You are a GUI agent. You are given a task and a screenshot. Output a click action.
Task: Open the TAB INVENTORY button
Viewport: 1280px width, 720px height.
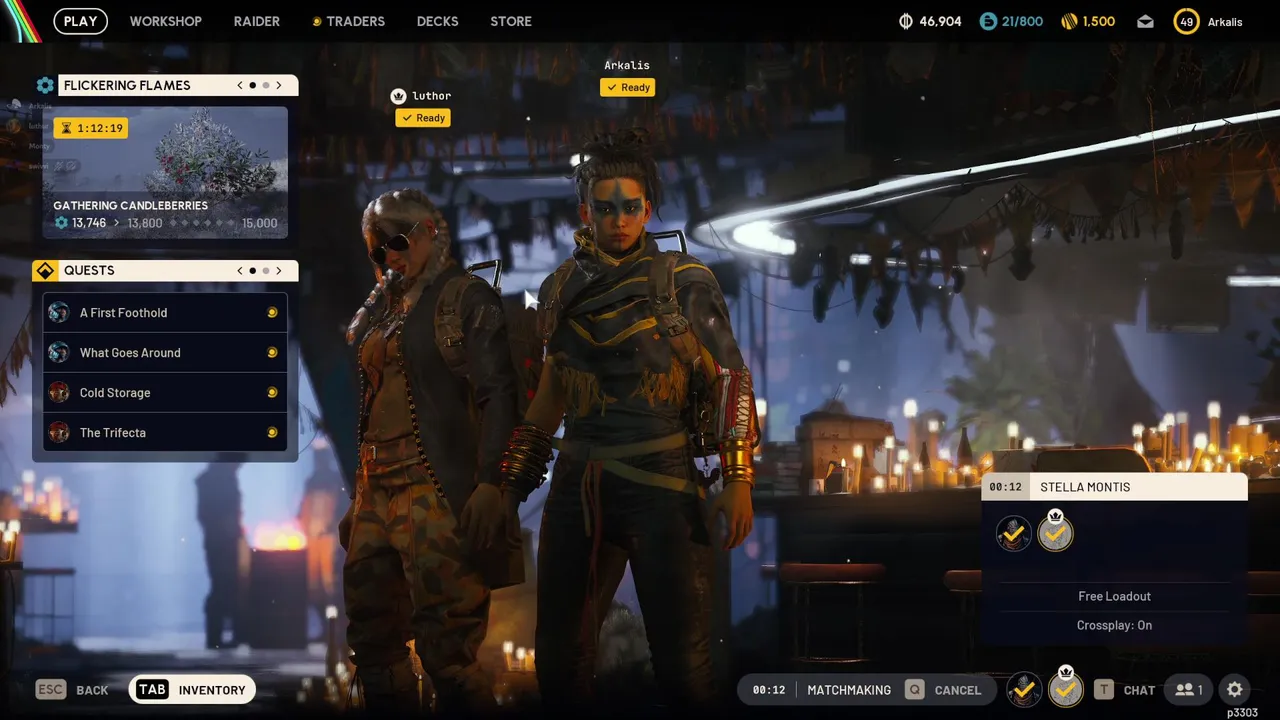192,690
